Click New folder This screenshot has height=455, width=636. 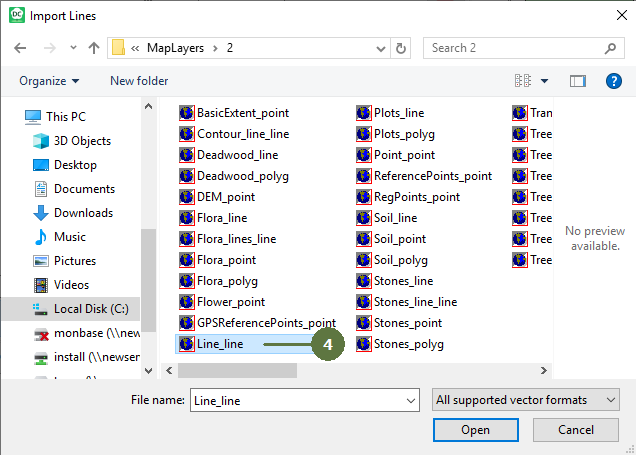[139, 81]
